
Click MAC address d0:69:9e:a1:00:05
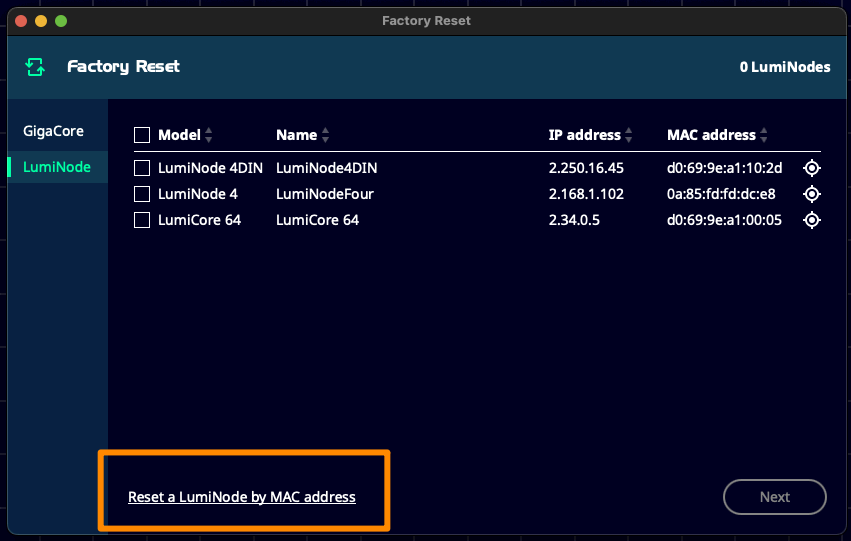tap(725, 220)
